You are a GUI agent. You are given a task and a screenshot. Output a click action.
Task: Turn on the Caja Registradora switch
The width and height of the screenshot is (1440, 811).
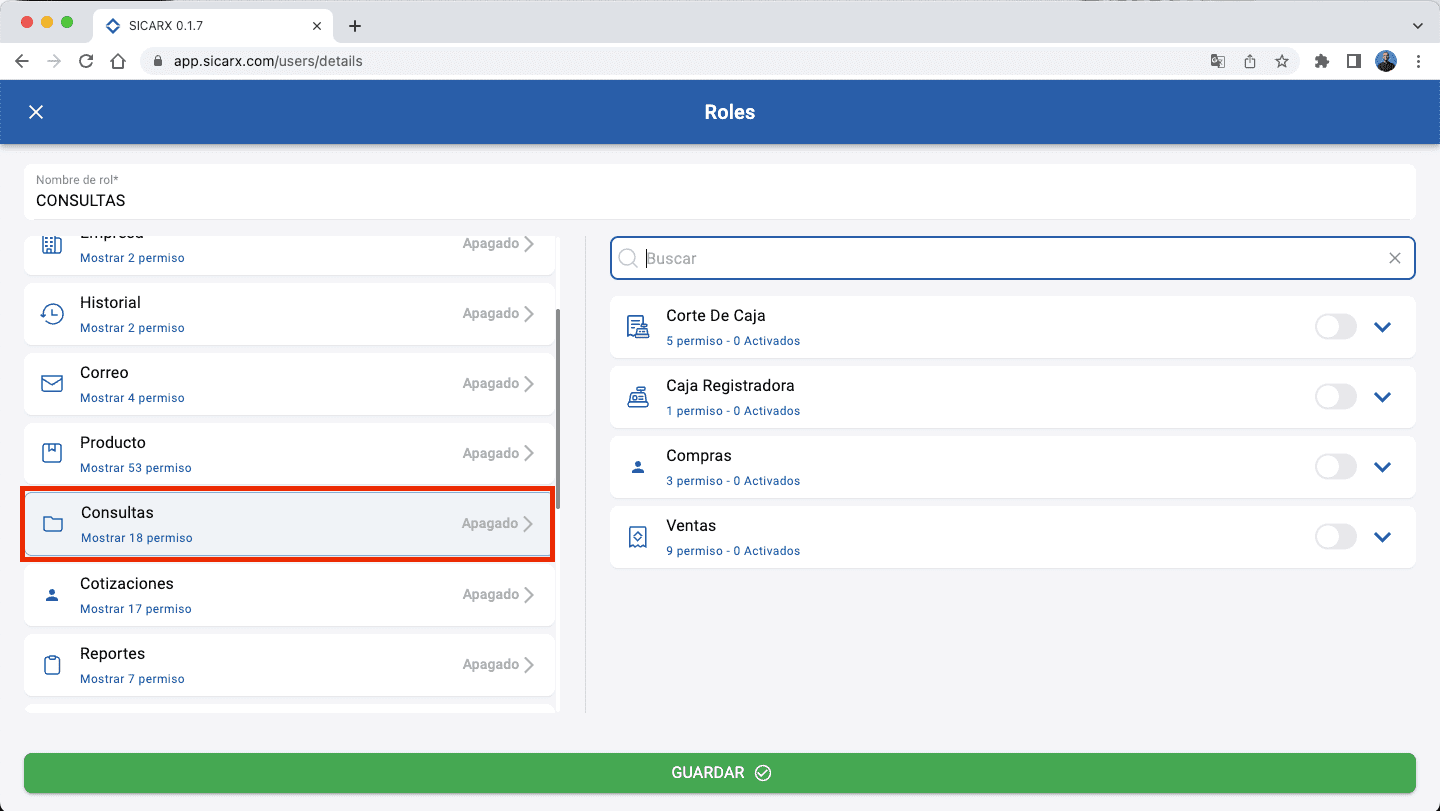coord(1335,397)
